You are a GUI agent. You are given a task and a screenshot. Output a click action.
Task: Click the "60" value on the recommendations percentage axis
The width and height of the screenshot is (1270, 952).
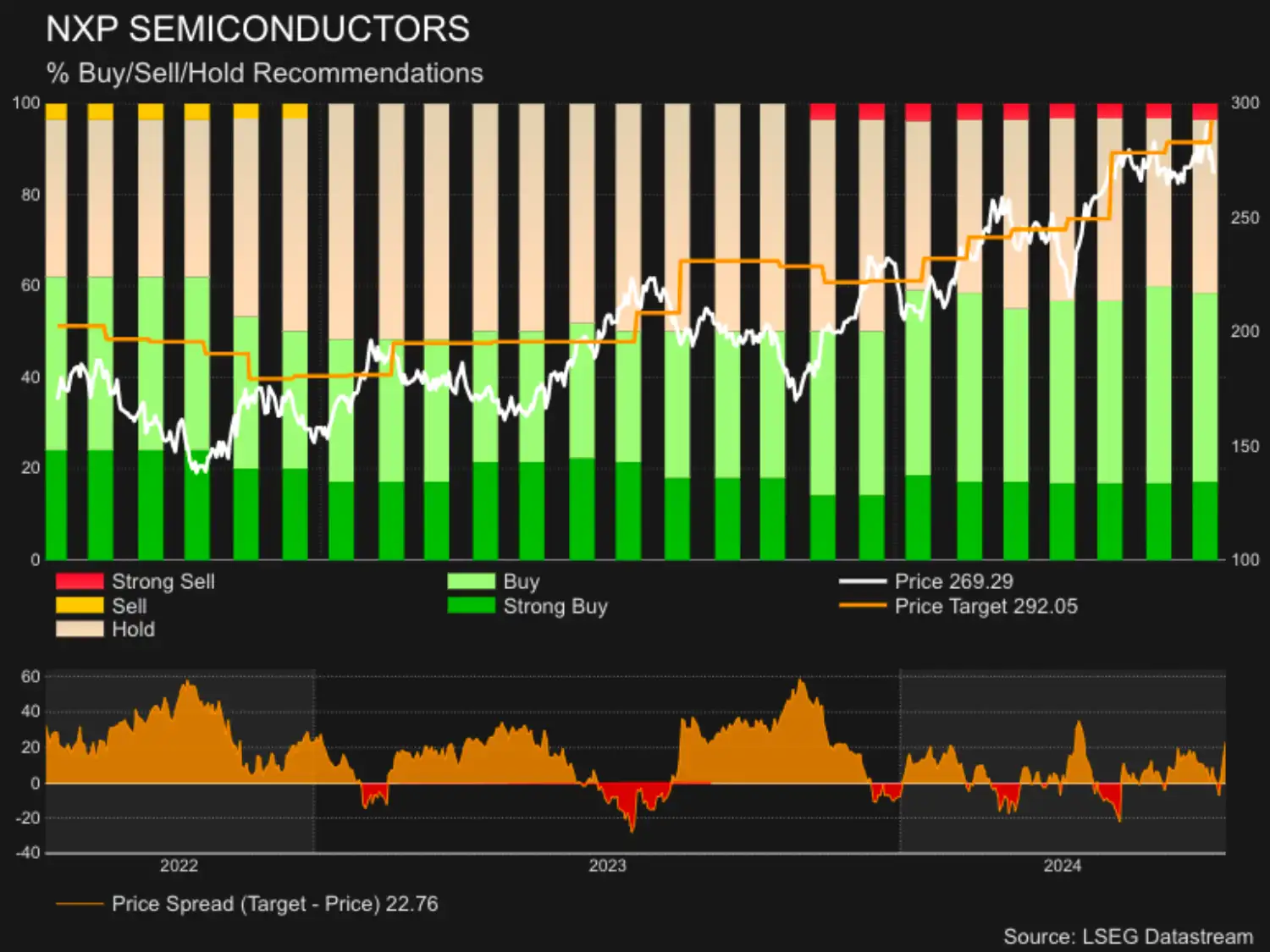[x=30, y=285]
